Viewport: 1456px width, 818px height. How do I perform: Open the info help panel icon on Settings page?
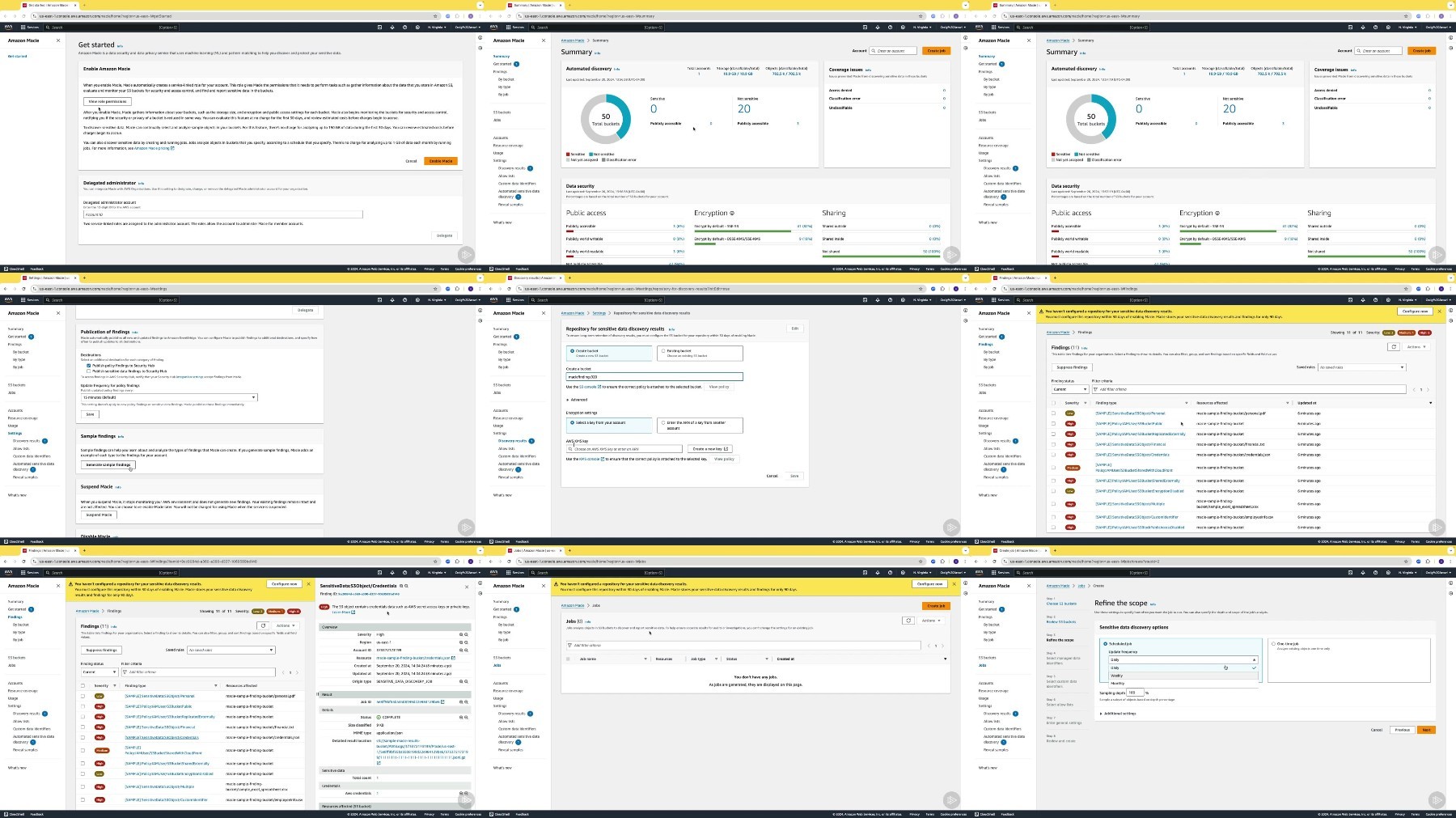tap(480, 310)
